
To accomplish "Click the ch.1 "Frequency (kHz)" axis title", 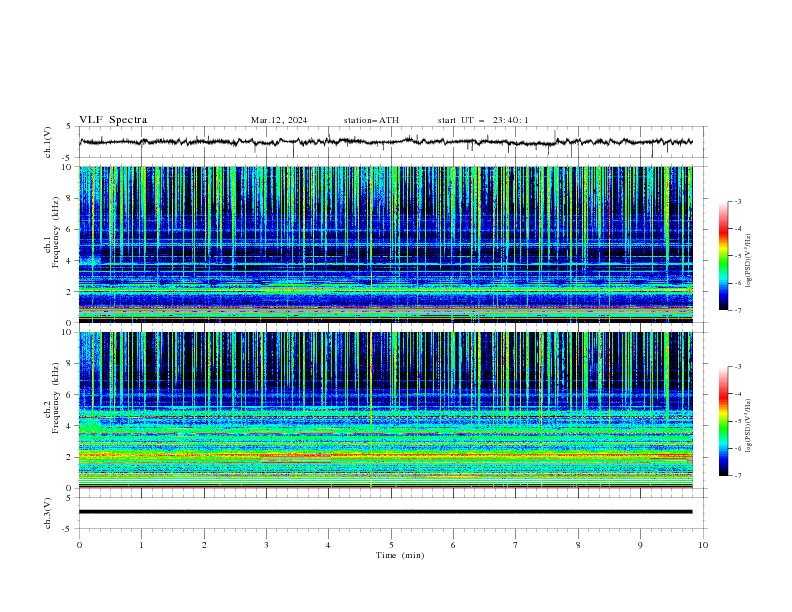I will (56, 232).
